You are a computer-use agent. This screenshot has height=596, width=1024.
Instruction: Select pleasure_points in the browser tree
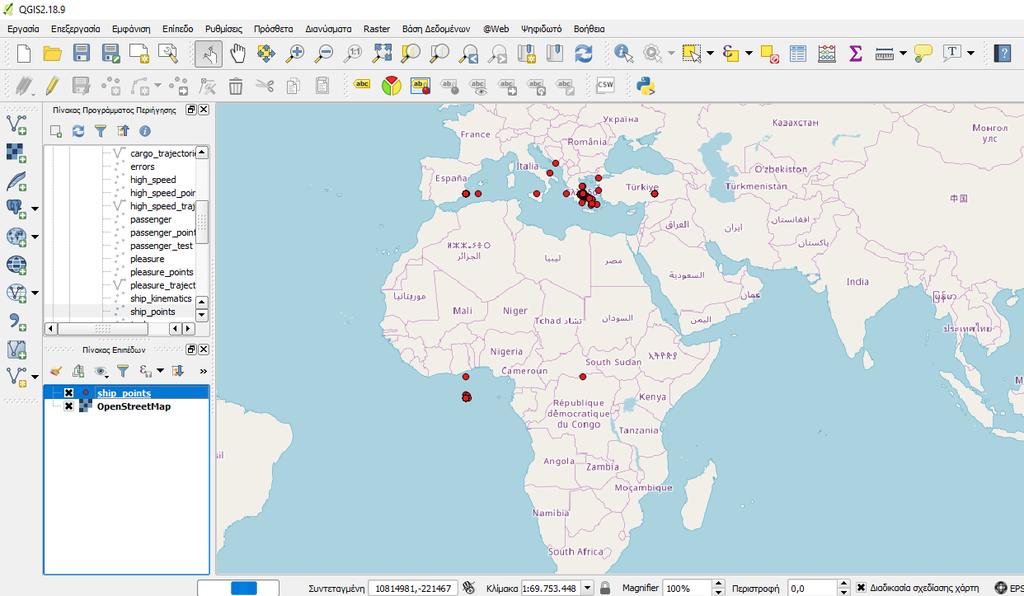point(161,272)
